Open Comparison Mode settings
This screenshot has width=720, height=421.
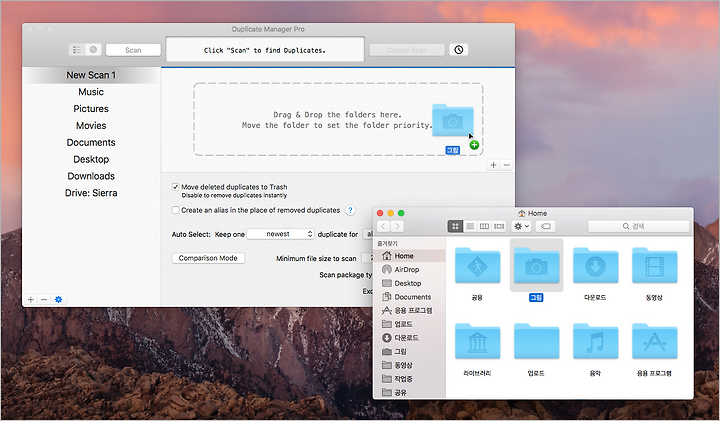click(208, 258)
